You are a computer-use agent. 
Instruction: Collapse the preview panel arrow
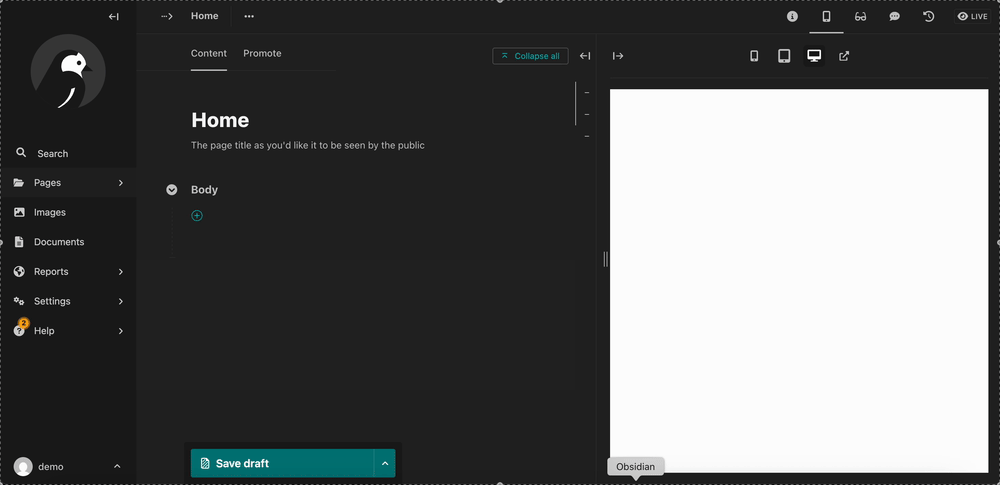[x=618, y=56]
